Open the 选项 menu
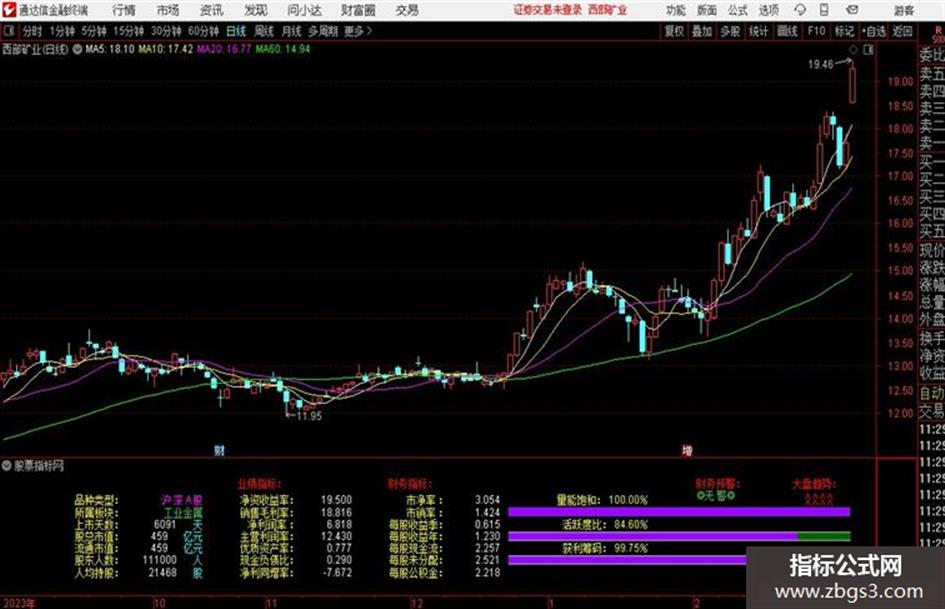Viewport: 945px width, 609px height. pyautogui.click(x=769, y=10)
